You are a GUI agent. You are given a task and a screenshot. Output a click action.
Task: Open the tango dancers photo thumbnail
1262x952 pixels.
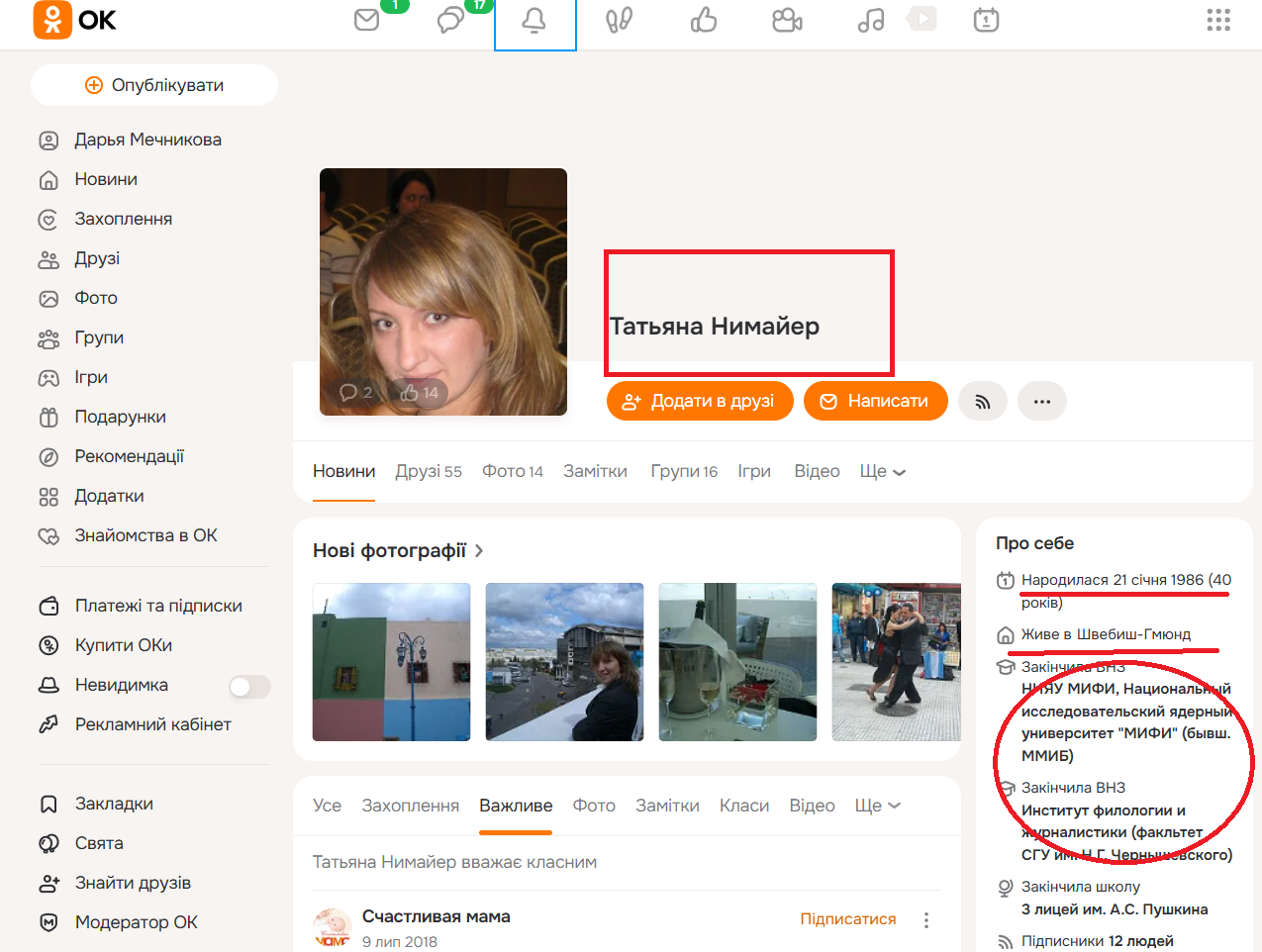coord(896,662)
